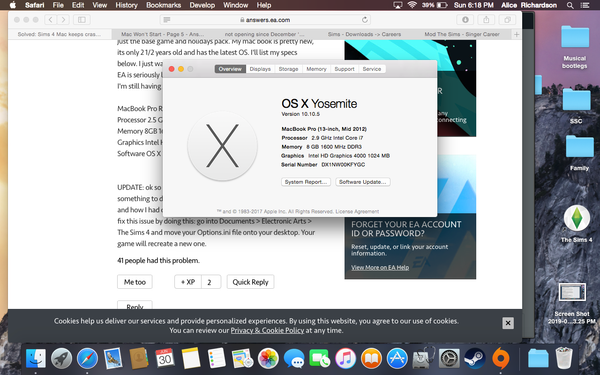600x375 pixels.
Task: Go back with Safari's back arrow
Action: tap(51, 20)
